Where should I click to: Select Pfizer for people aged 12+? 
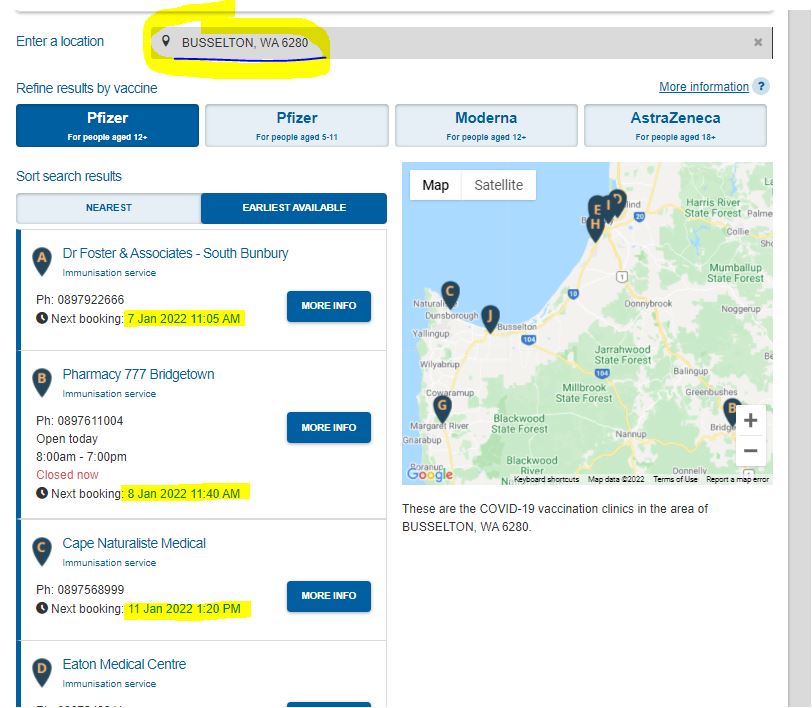107,125
